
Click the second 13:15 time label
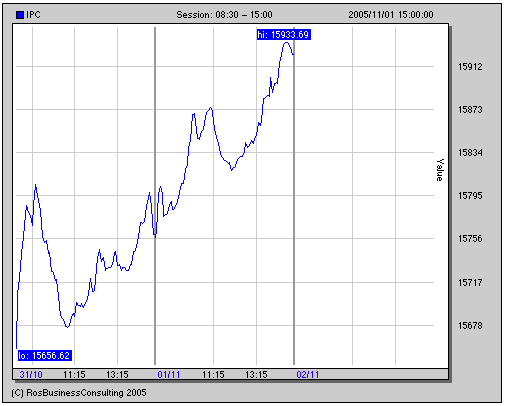256,375
